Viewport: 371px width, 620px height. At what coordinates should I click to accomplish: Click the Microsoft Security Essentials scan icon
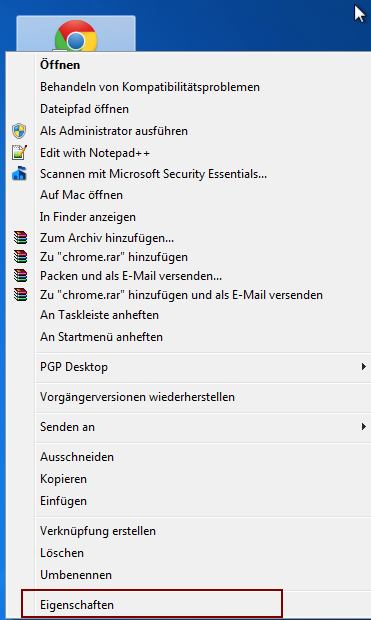tap(19, 174)
